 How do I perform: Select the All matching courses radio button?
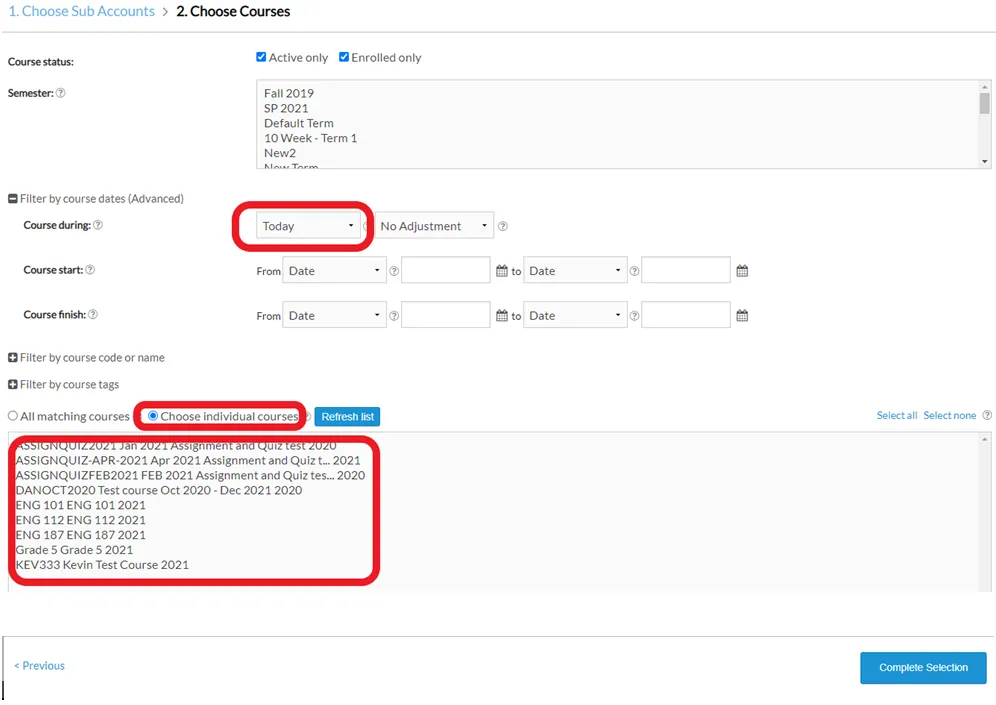[13, 416]
